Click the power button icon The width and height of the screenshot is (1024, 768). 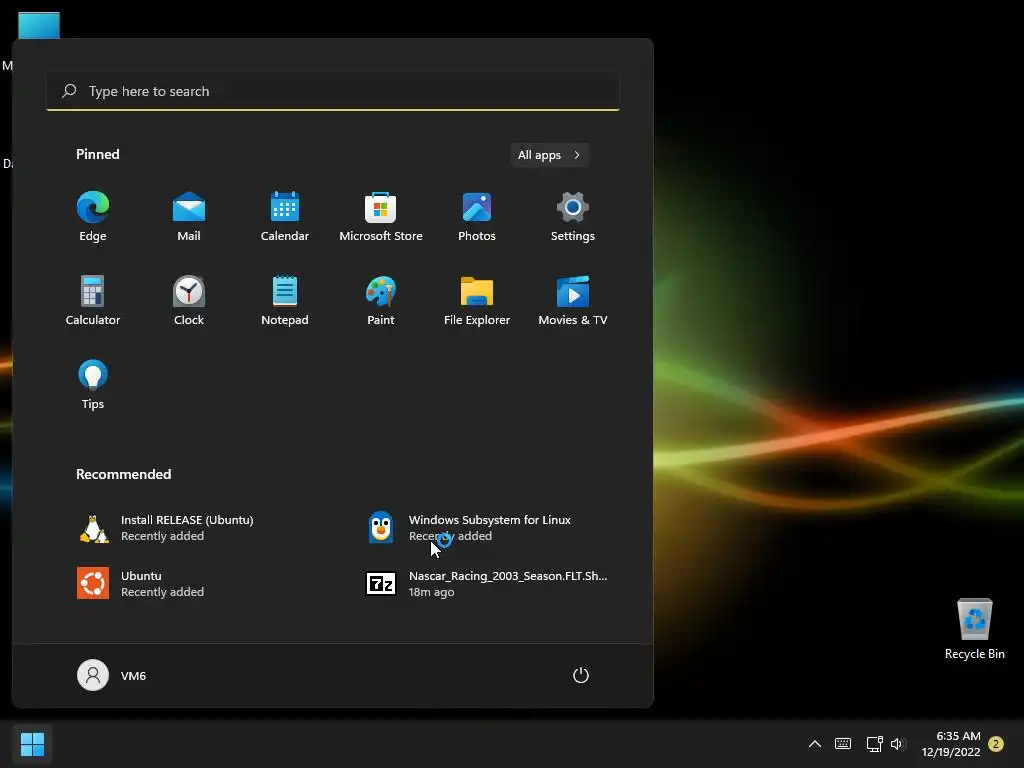[x=581, y=675]
